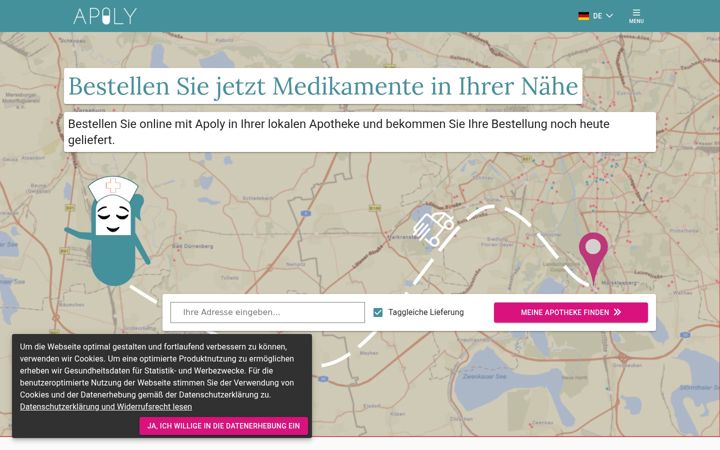Click the 'Taggleiche Lieferung' label text
The width and height of the screenshot is (720, 450).
coord(426,312)
